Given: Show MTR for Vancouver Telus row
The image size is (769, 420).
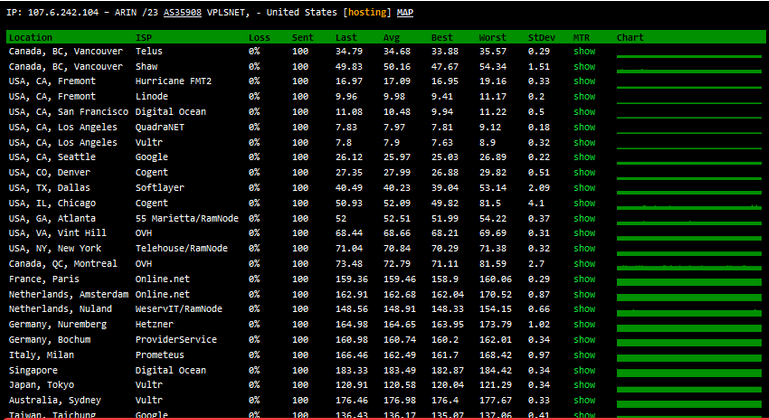Looking at the screenshot, I should coord(584,51).
